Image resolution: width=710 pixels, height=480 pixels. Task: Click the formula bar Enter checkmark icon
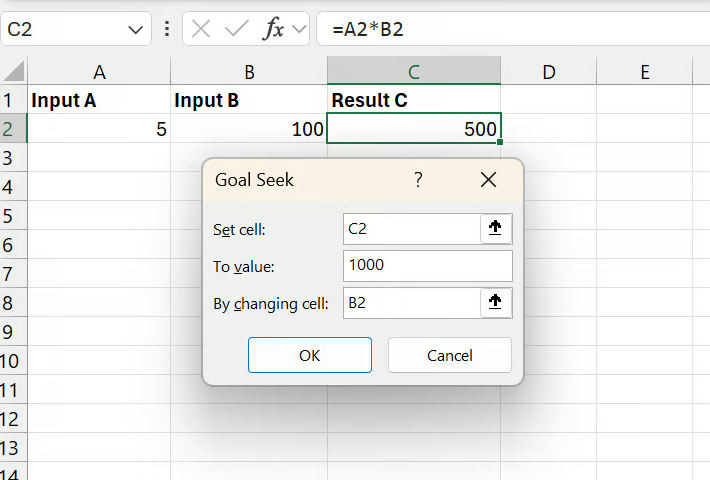[237, 29]
